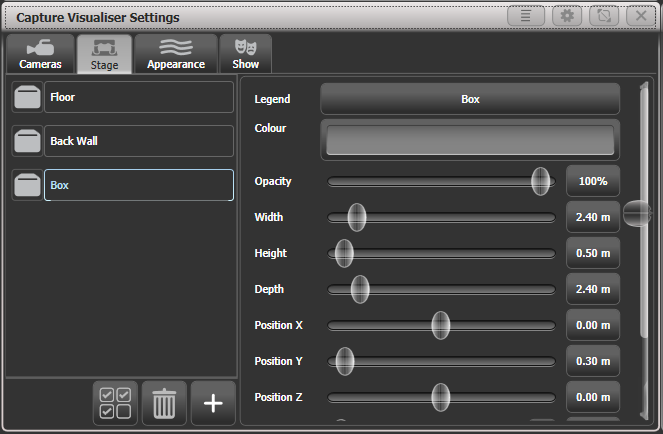
Task: Click the Position Z label
Action: point(278,397)
